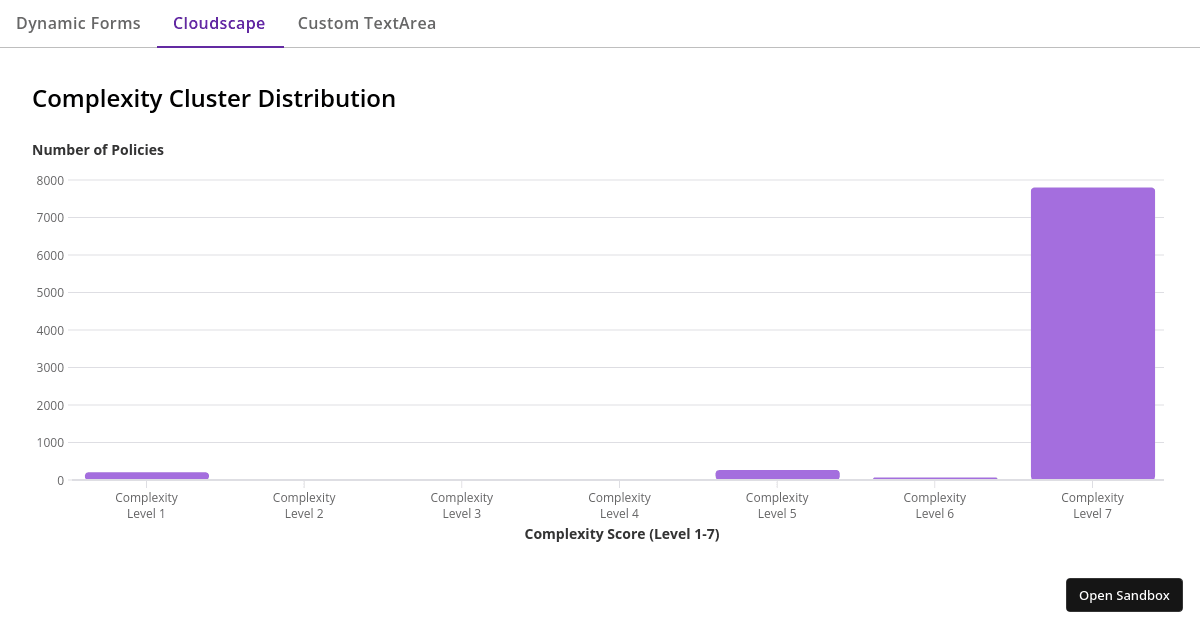This screenshot has width=1200, height=630.
Task: Select the Complexity Score axis label
Action: (x=622, y=533)
